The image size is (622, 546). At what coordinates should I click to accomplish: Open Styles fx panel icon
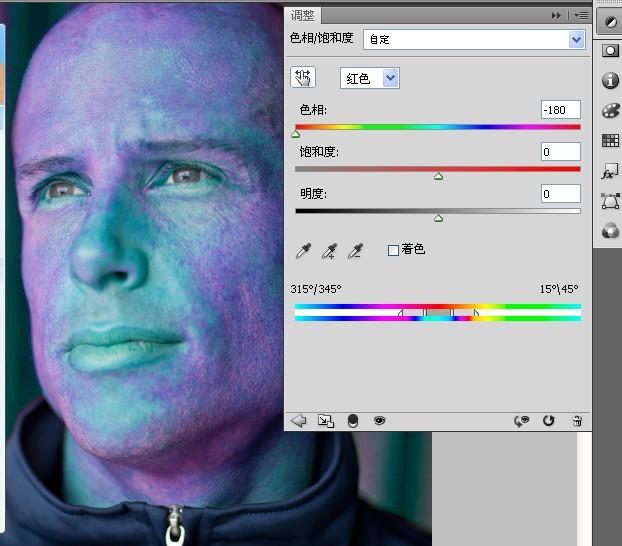[x=610, y=171]
